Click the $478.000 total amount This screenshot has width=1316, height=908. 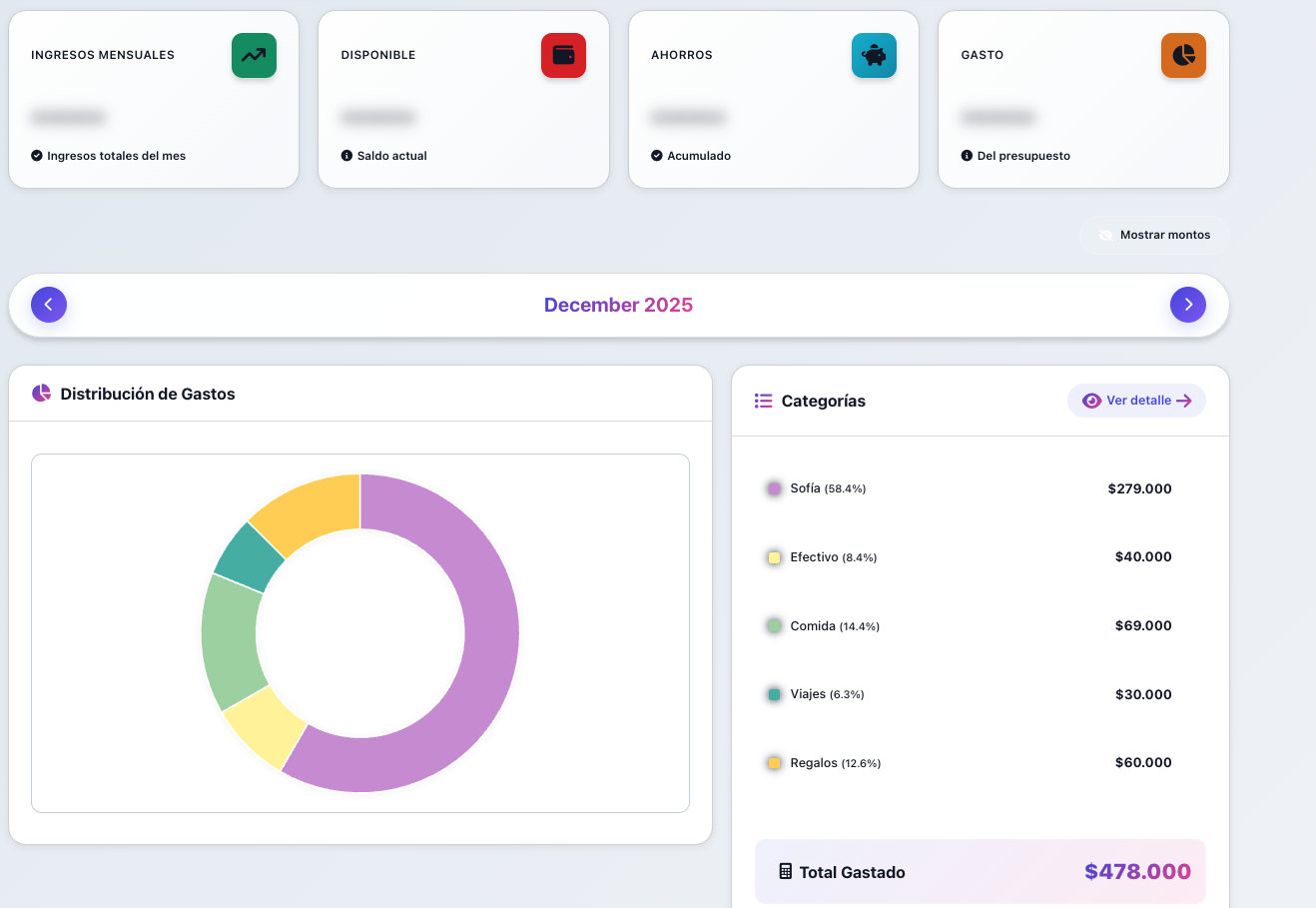click(1137, 871)
